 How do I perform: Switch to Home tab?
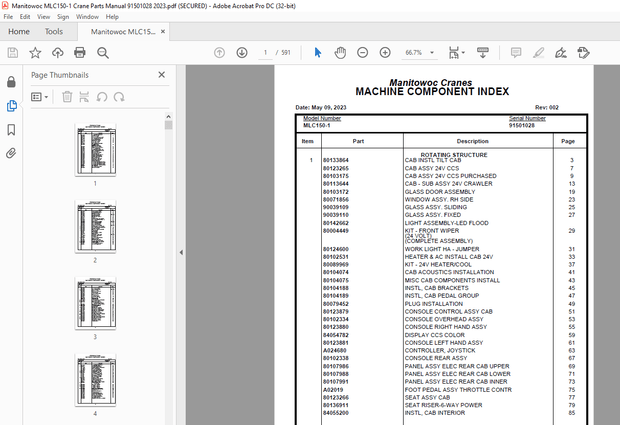[x=19, y=32]
